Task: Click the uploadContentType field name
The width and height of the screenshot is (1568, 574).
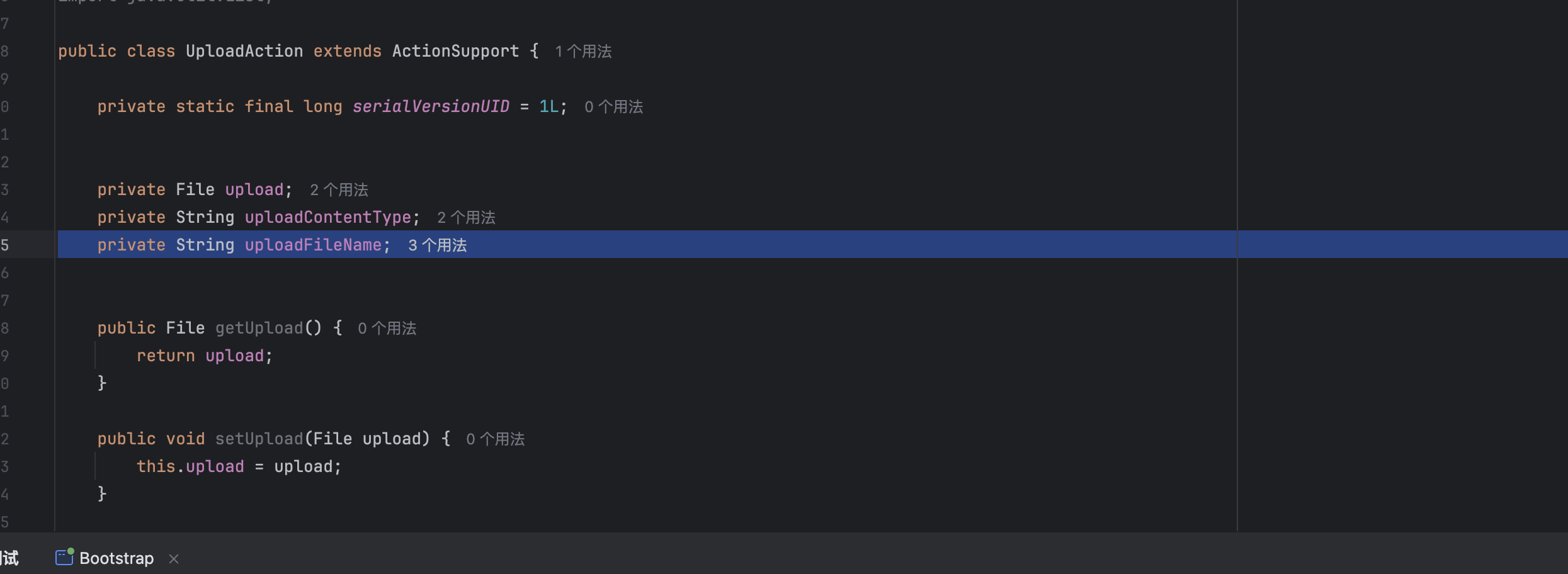Action: (x=327, y=218)
